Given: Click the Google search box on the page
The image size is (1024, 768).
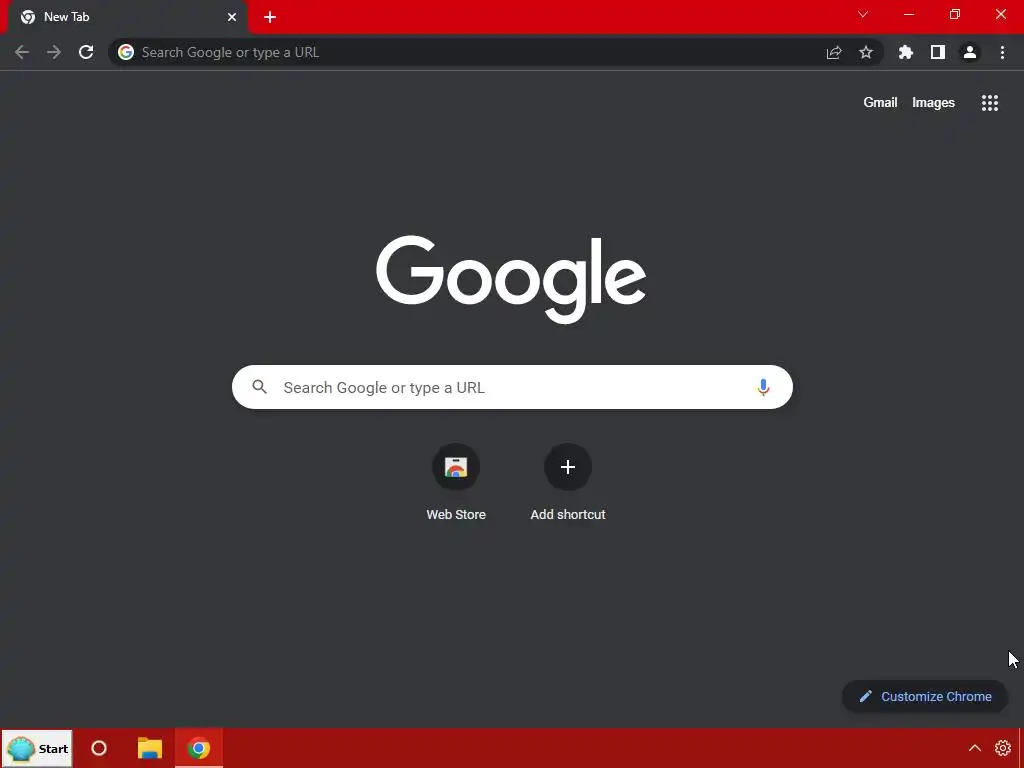Looking at the screenshot, I should pyautogui.click(x=512, y=387).
